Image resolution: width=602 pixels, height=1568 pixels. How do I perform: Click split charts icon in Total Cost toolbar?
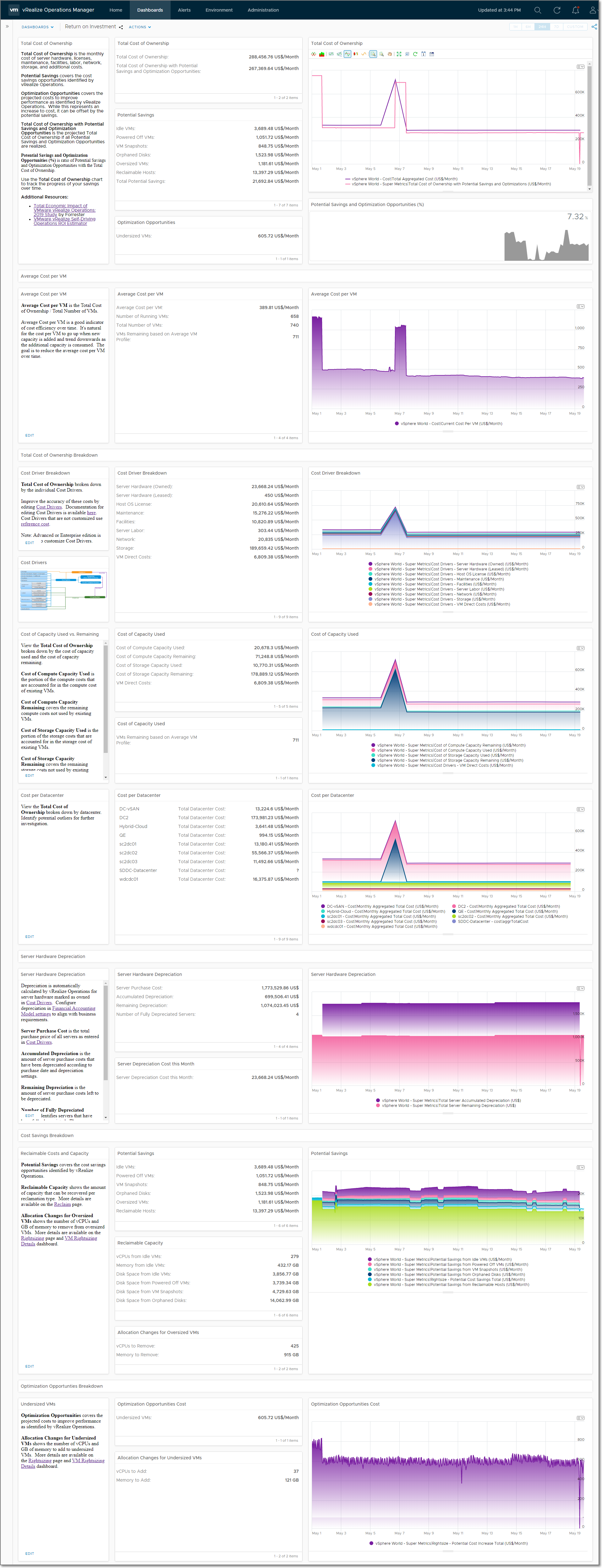point(314,54)
